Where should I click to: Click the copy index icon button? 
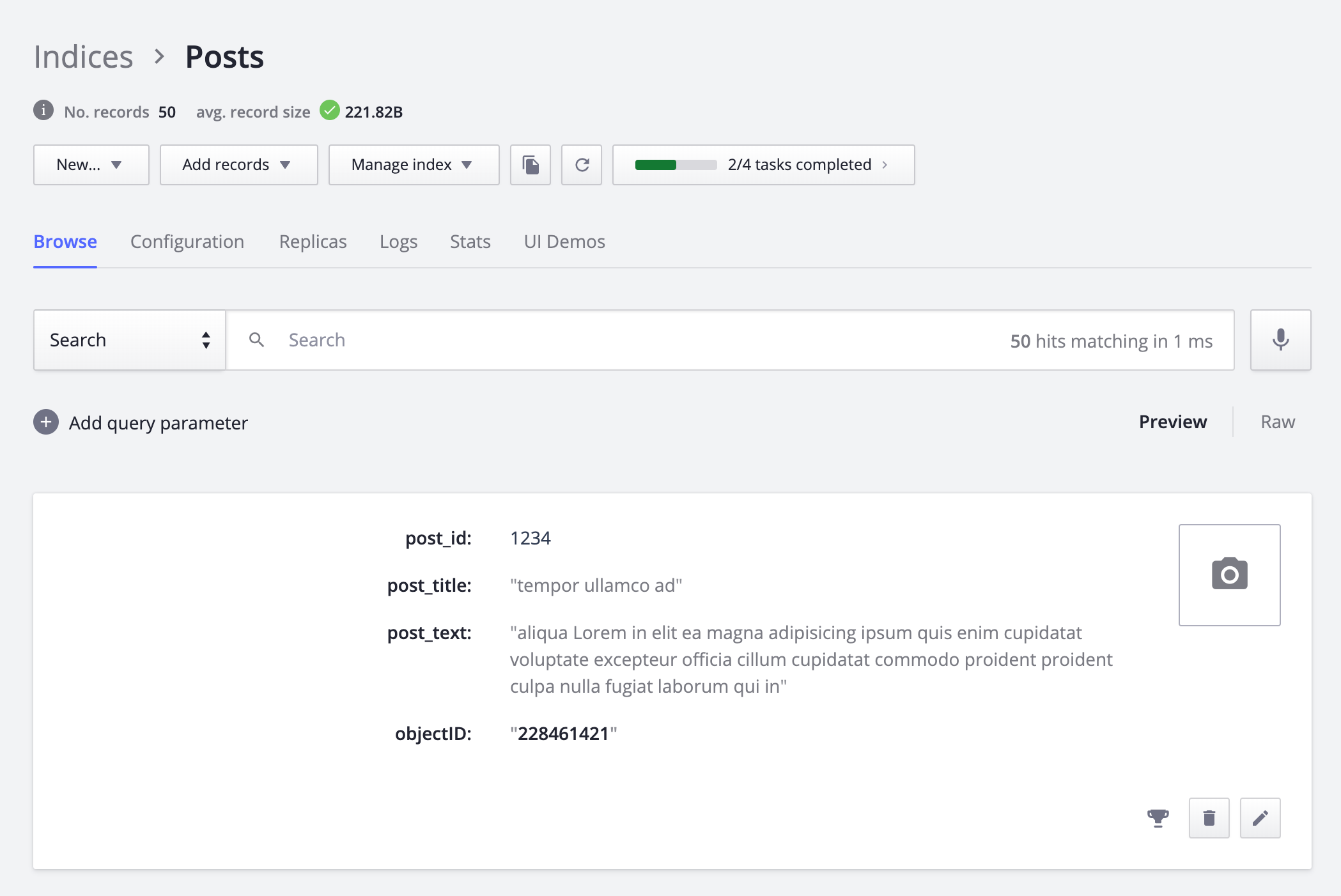(530, 165)
